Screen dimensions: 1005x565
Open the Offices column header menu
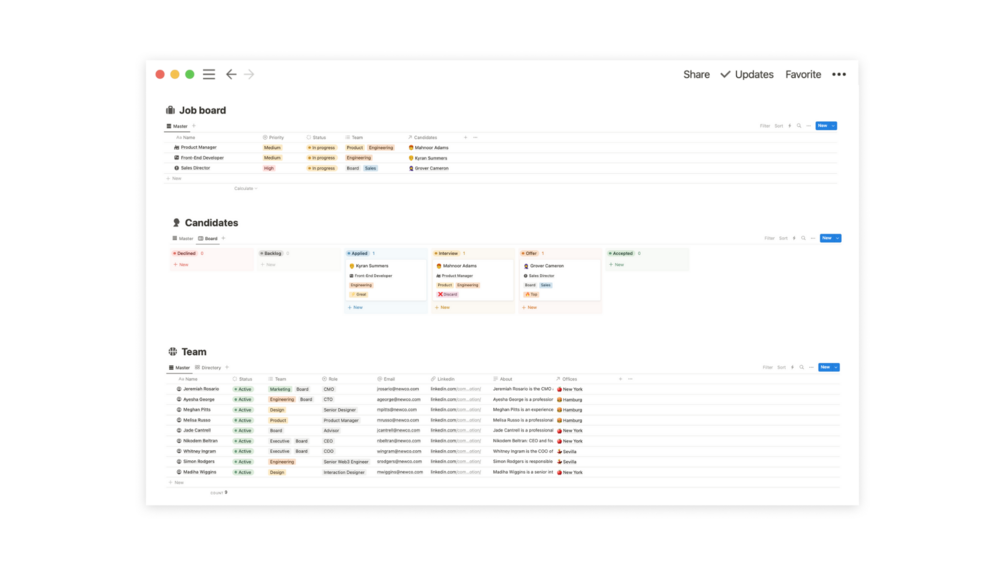point(567,379)
